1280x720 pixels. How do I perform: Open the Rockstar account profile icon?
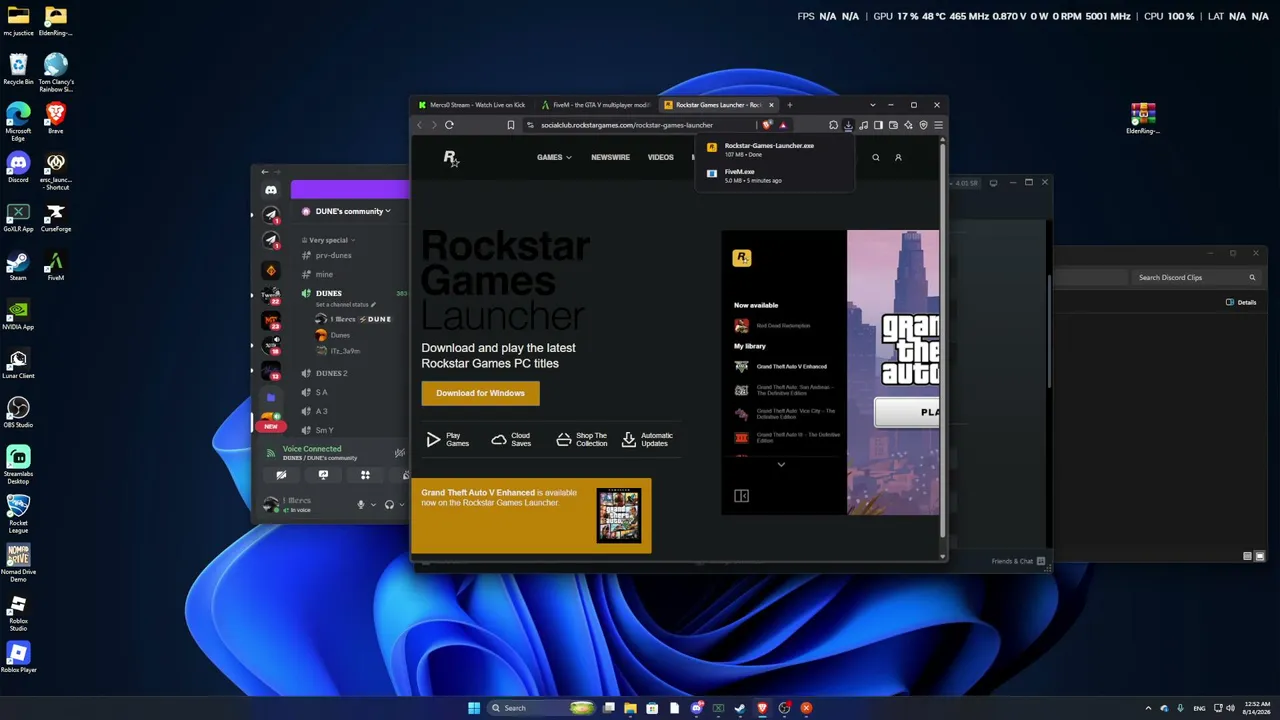click(x=898, y=158)
